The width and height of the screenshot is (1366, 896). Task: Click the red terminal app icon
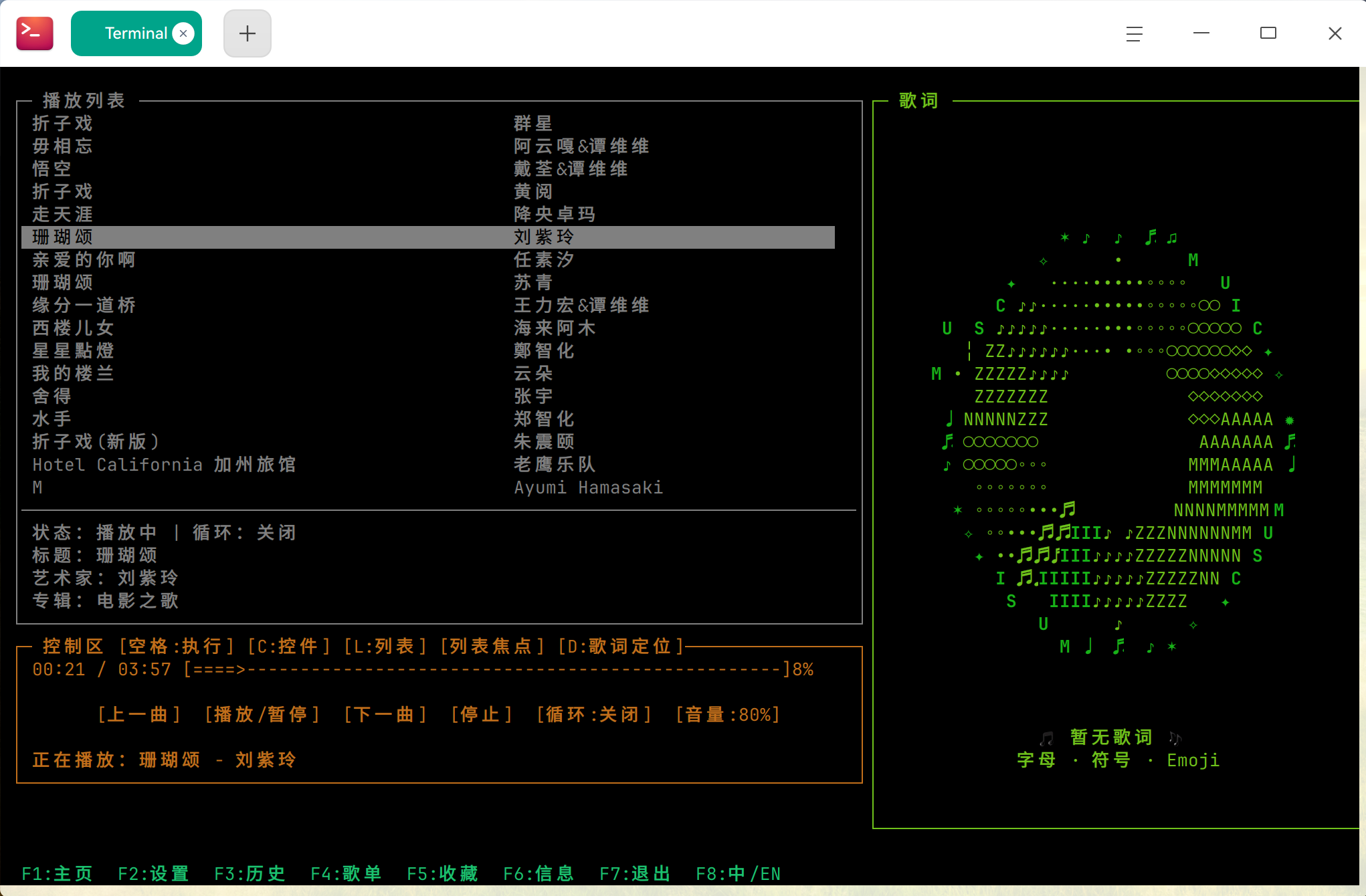34,32
